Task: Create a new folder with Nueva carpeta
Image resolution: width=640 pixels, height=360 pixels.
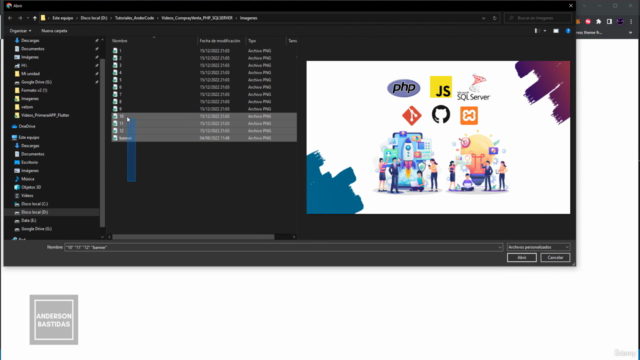Action: click(x=54, y=31)
